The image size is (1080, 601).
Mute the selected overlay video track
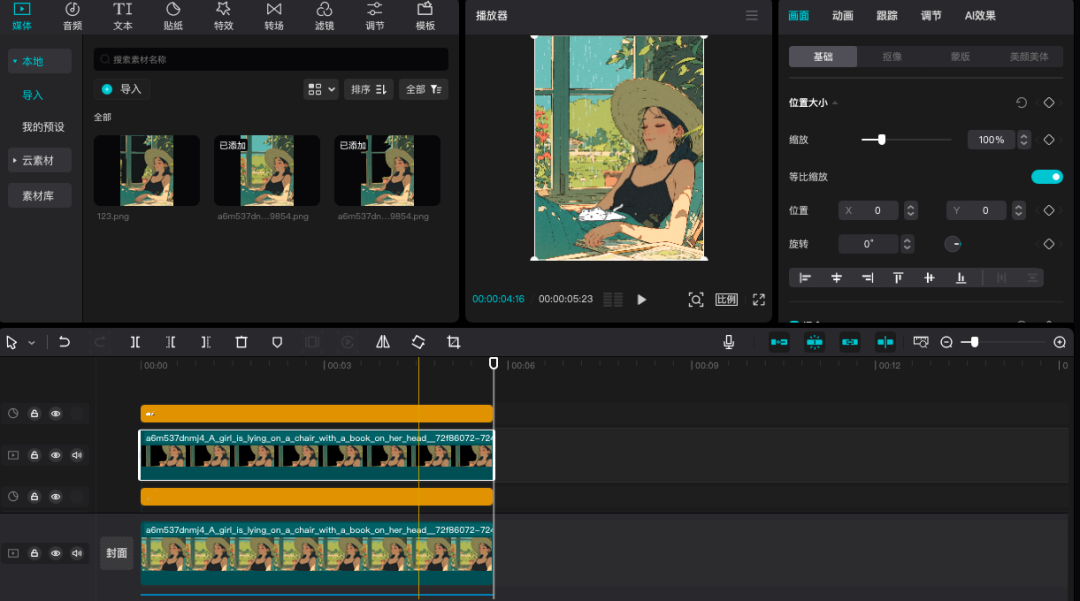pyautogui.click(x=77, y=455)
